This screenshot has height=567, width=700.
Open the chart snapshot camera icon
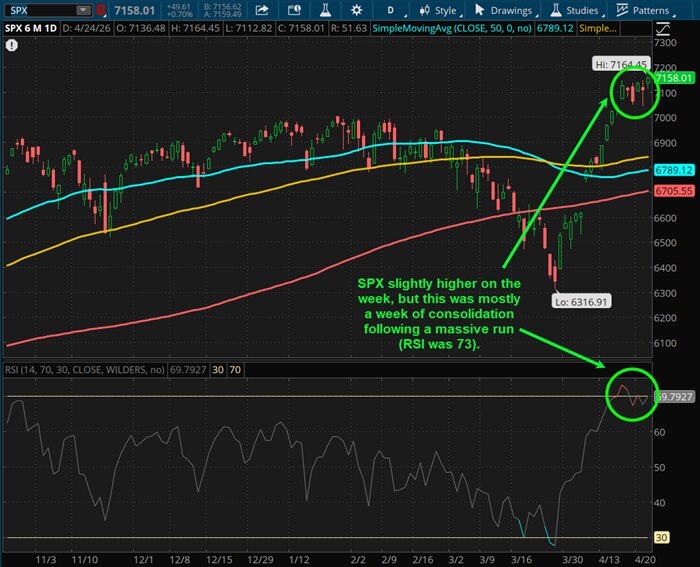294,10
